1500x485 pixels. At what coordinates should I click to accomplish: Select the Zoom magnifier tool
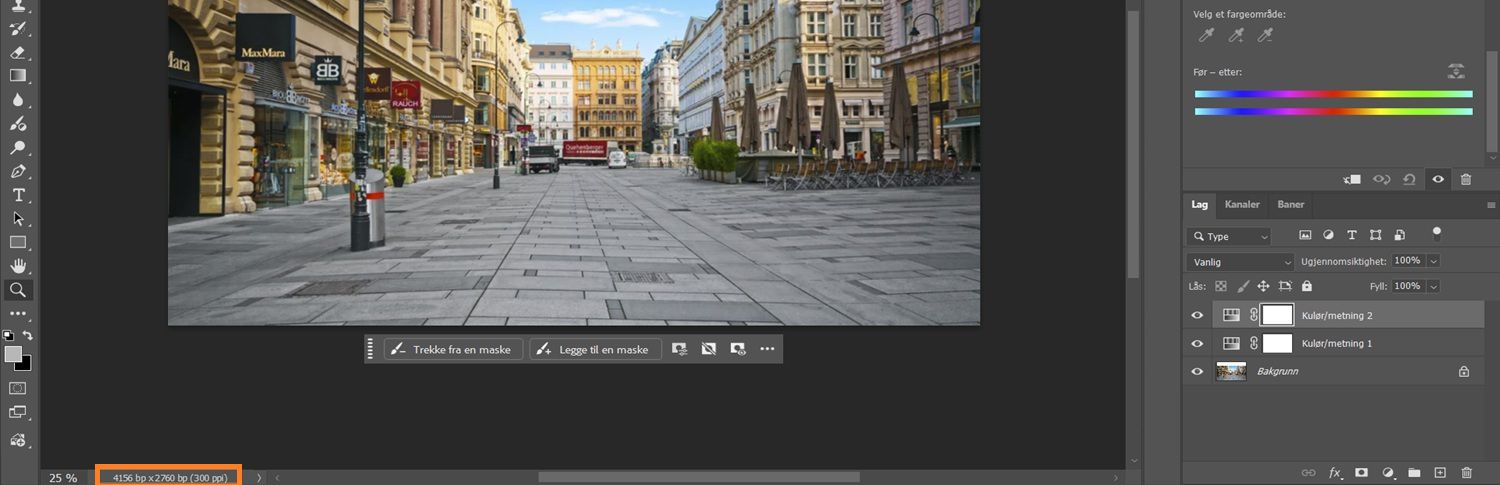tap(18, 290)
